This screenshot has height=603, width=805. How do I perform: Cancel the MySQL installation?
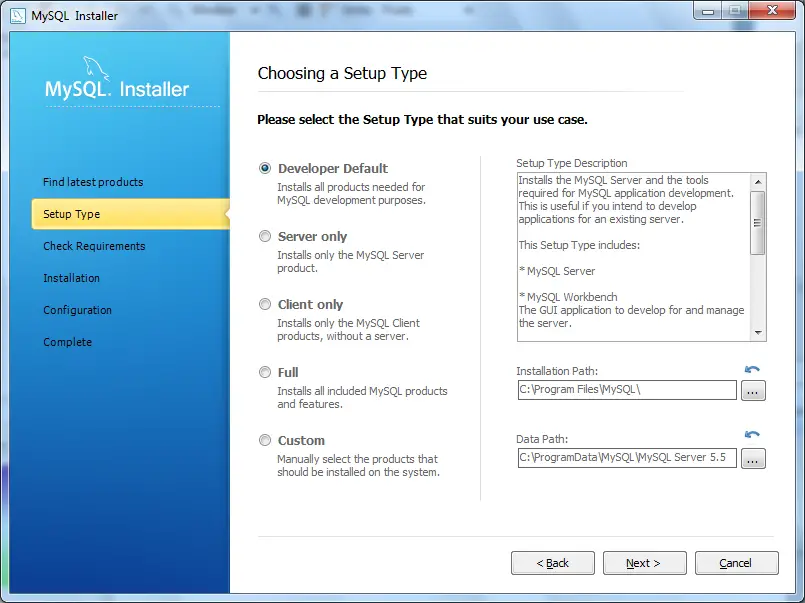(736, 563)
